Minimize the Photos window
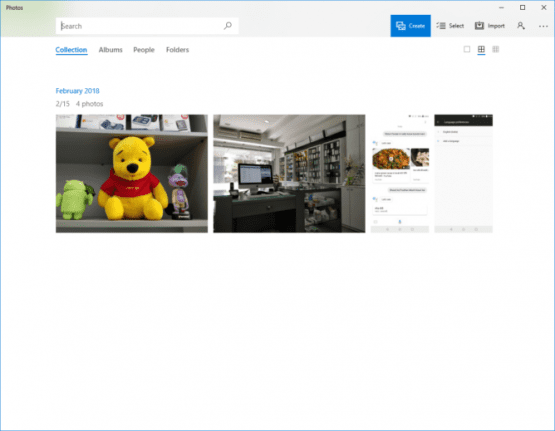Viewport: 555px width, 431px height. pos(501,7)
